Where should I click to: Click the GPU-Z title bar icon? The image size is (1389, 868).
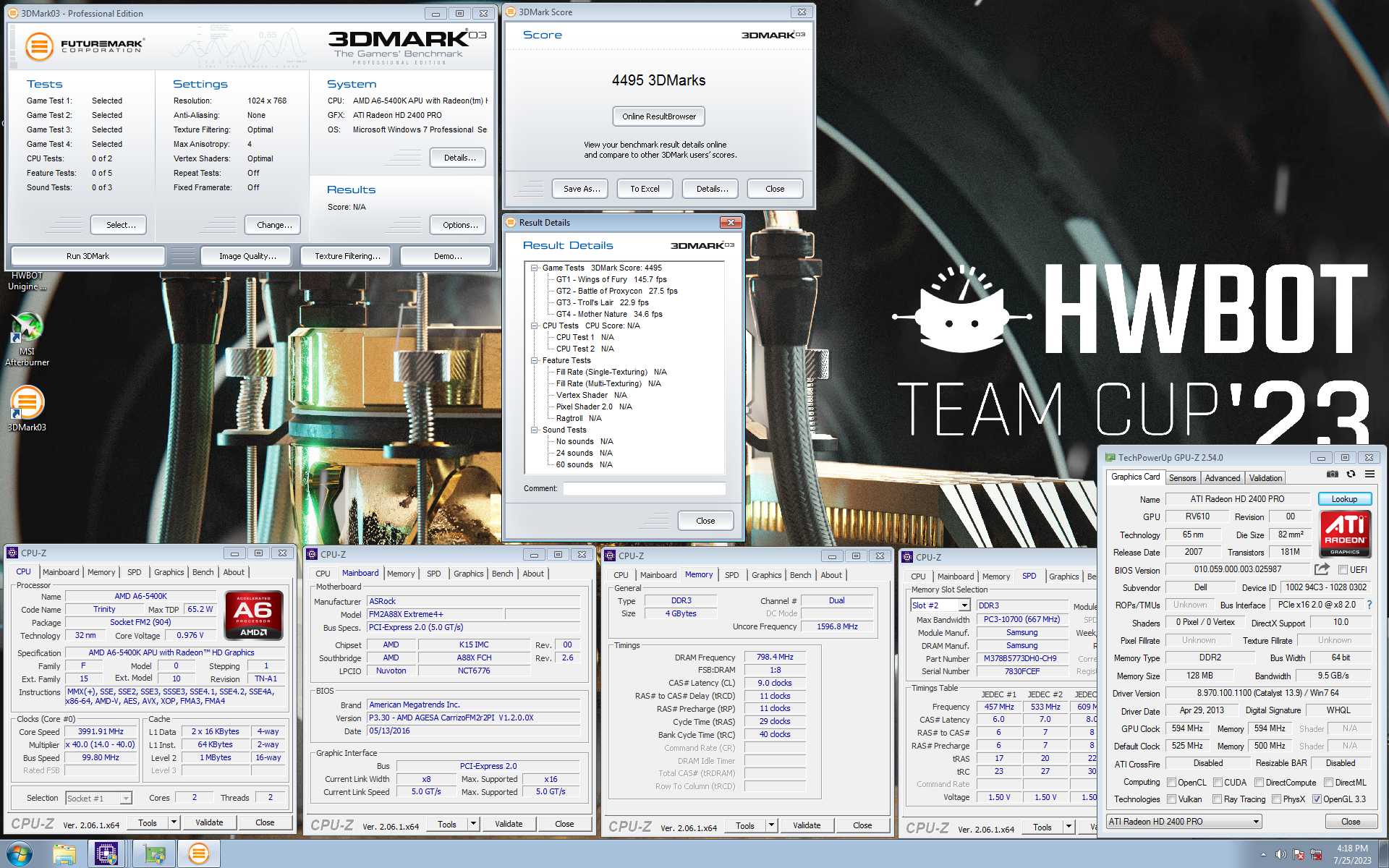(1110, 457)
